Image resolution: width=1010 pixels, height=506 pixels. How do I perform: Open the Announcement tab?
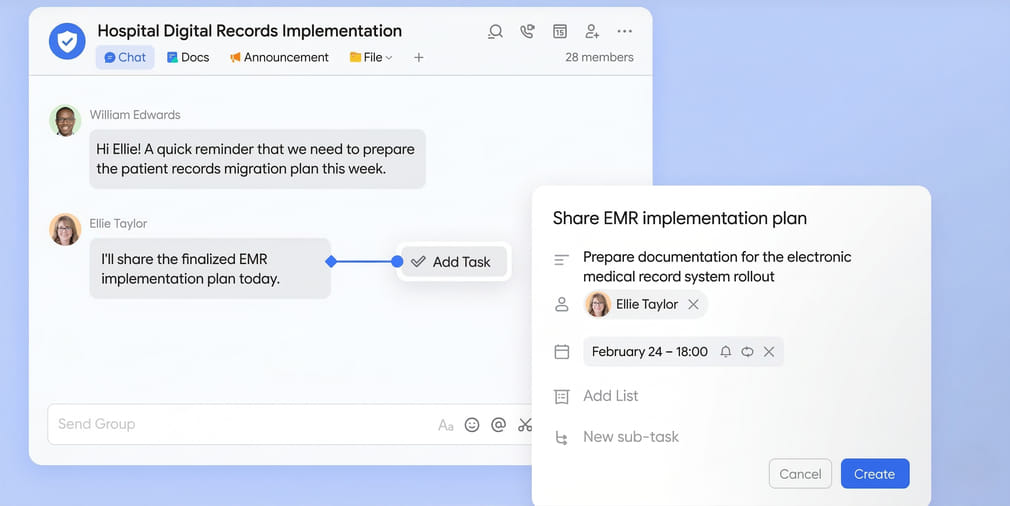279,58
